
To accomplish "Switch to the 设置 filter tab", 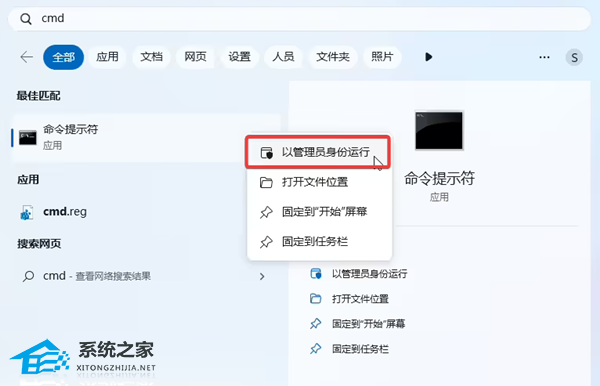I will point(240,57).
